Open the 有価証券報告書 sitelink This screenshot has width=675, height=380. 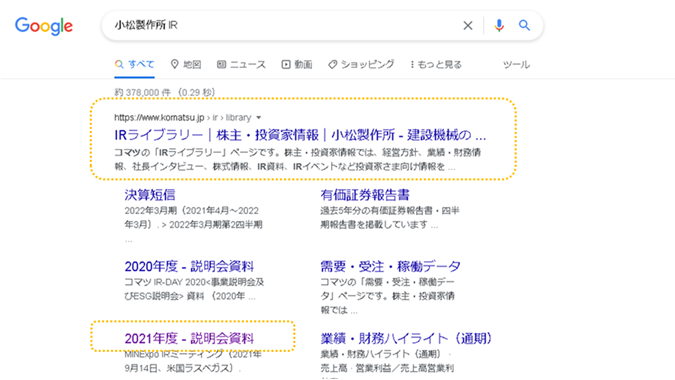pyautogui.click(x=365, y=195)
